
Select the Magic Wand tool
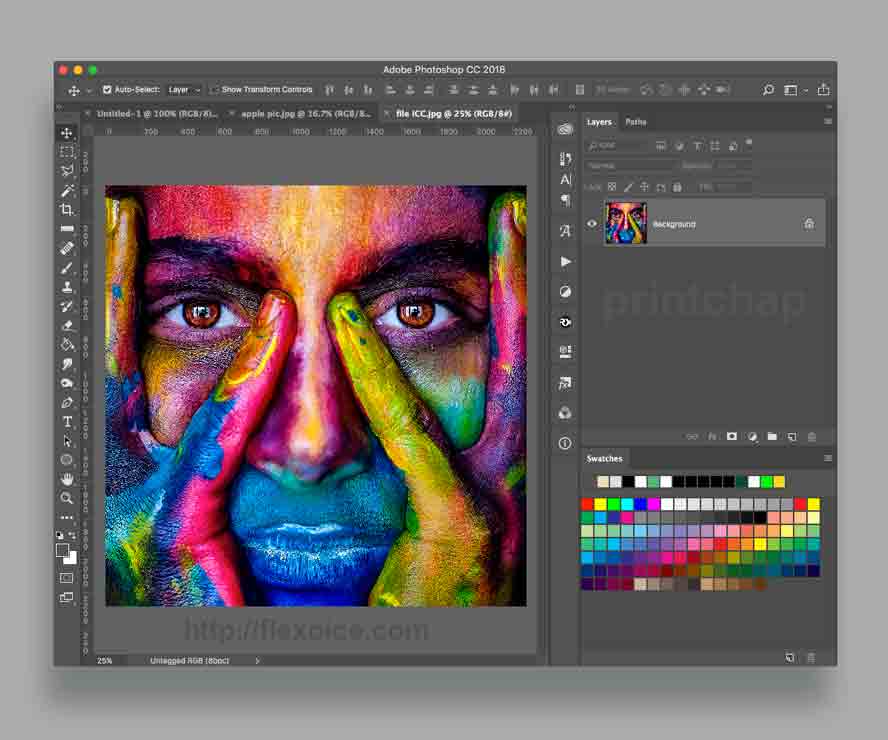(67, 190)
